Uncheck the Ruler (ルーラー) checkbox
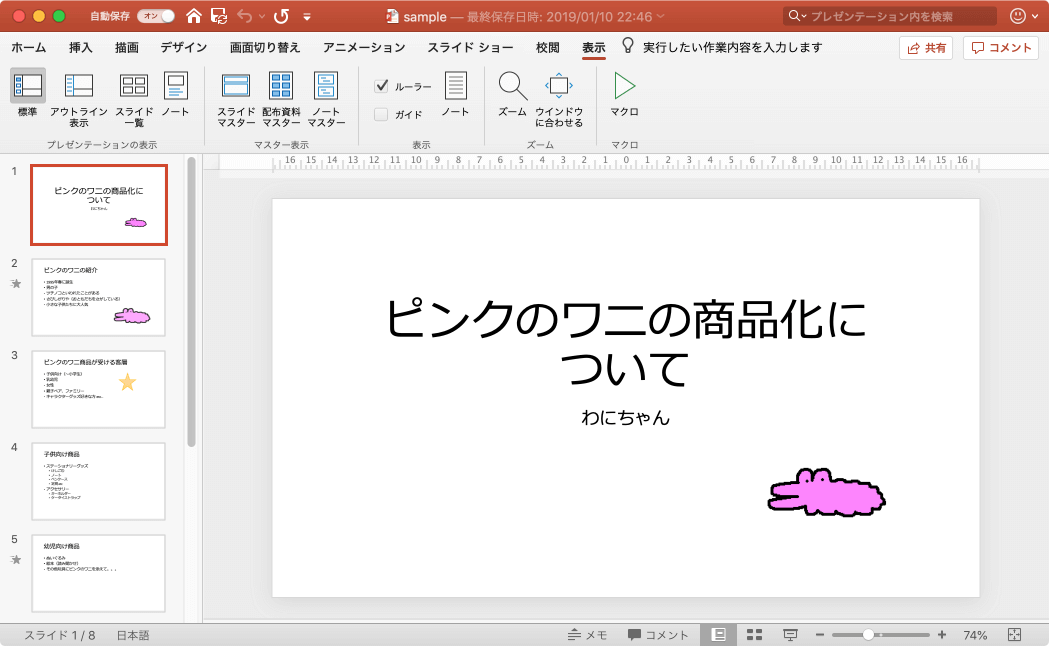The image size is (1049, 646). [x=381, y=86]
